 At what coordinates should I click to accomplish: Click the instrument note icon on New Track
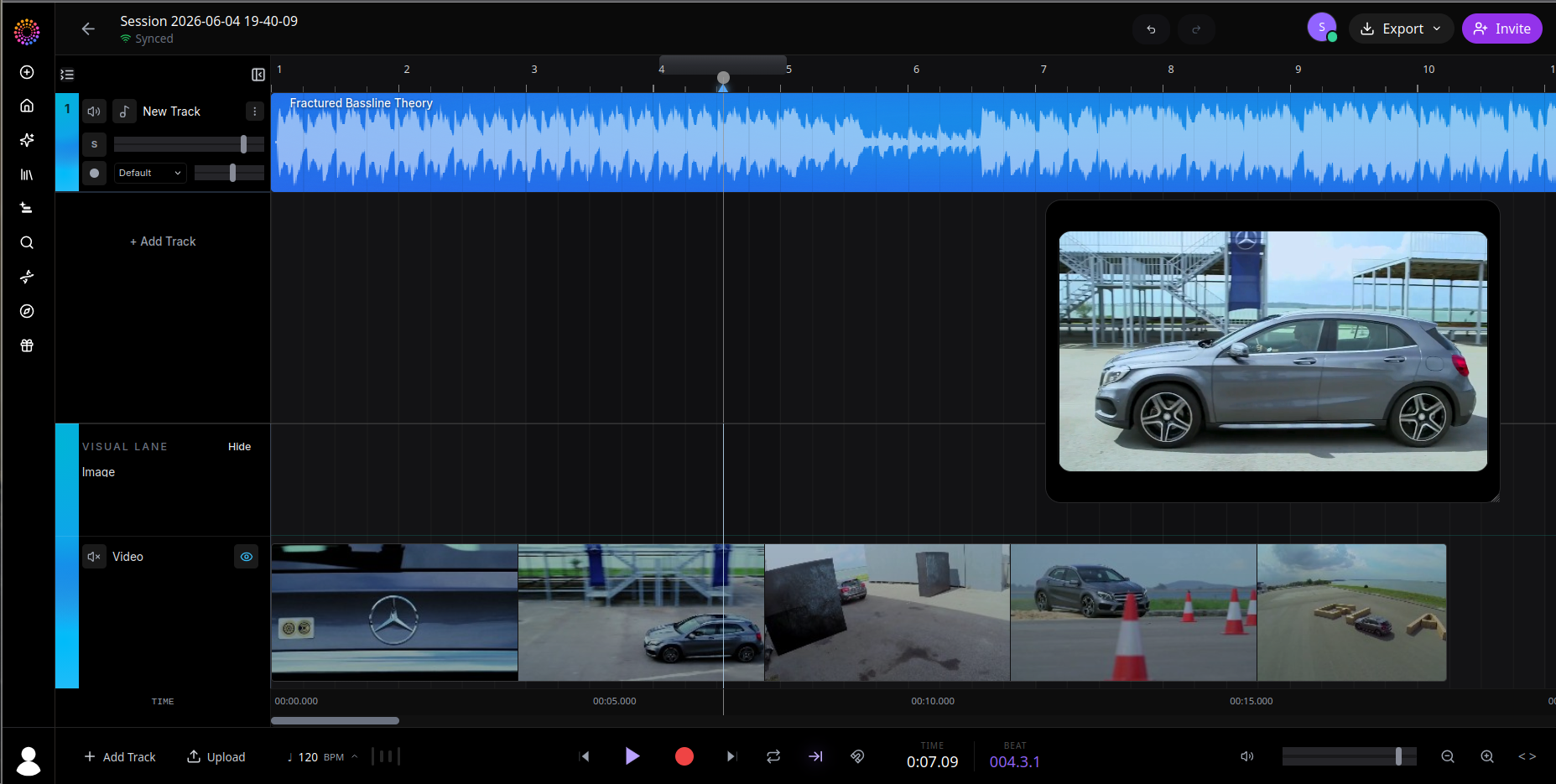point(124,111)
